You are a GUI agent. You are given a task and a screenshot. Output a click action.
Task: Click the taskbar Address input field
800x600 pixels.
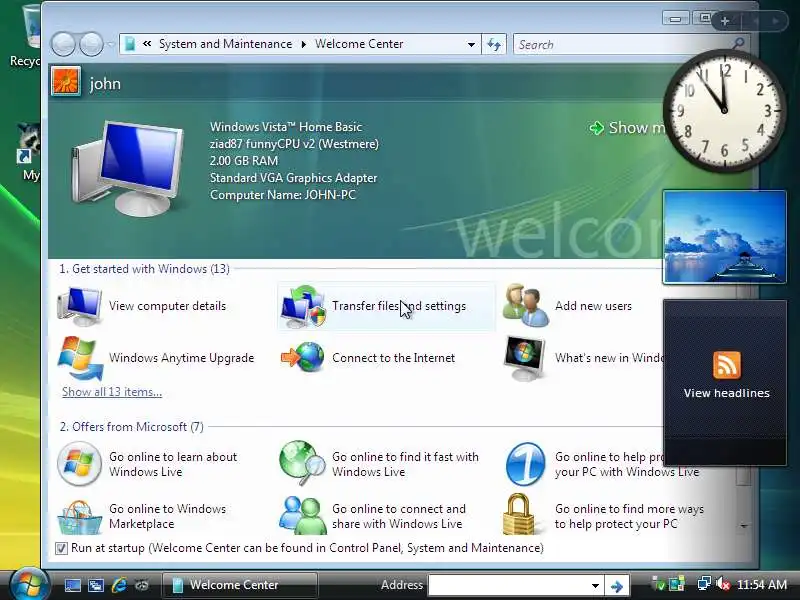click(508, 586)
